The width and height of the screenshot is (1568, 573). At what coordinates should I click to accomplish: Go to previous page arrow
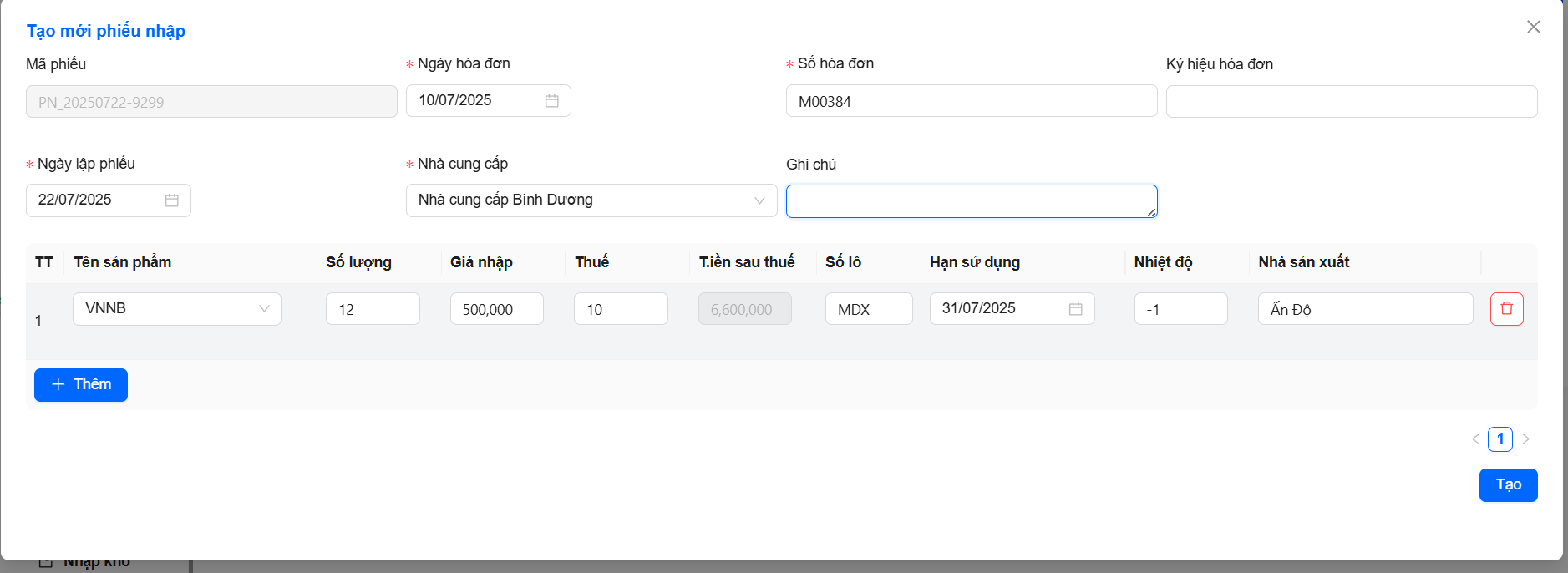click(1475, 439)
